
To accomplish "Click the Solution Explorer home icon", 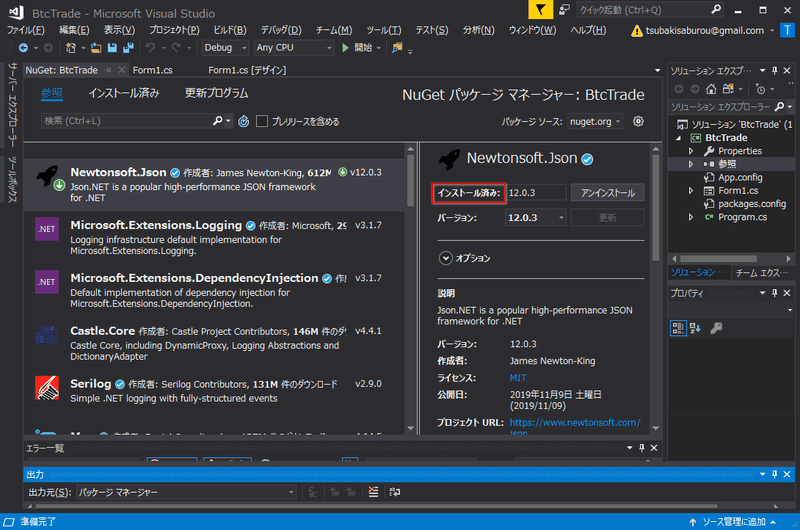I will (x=711, y=89).
